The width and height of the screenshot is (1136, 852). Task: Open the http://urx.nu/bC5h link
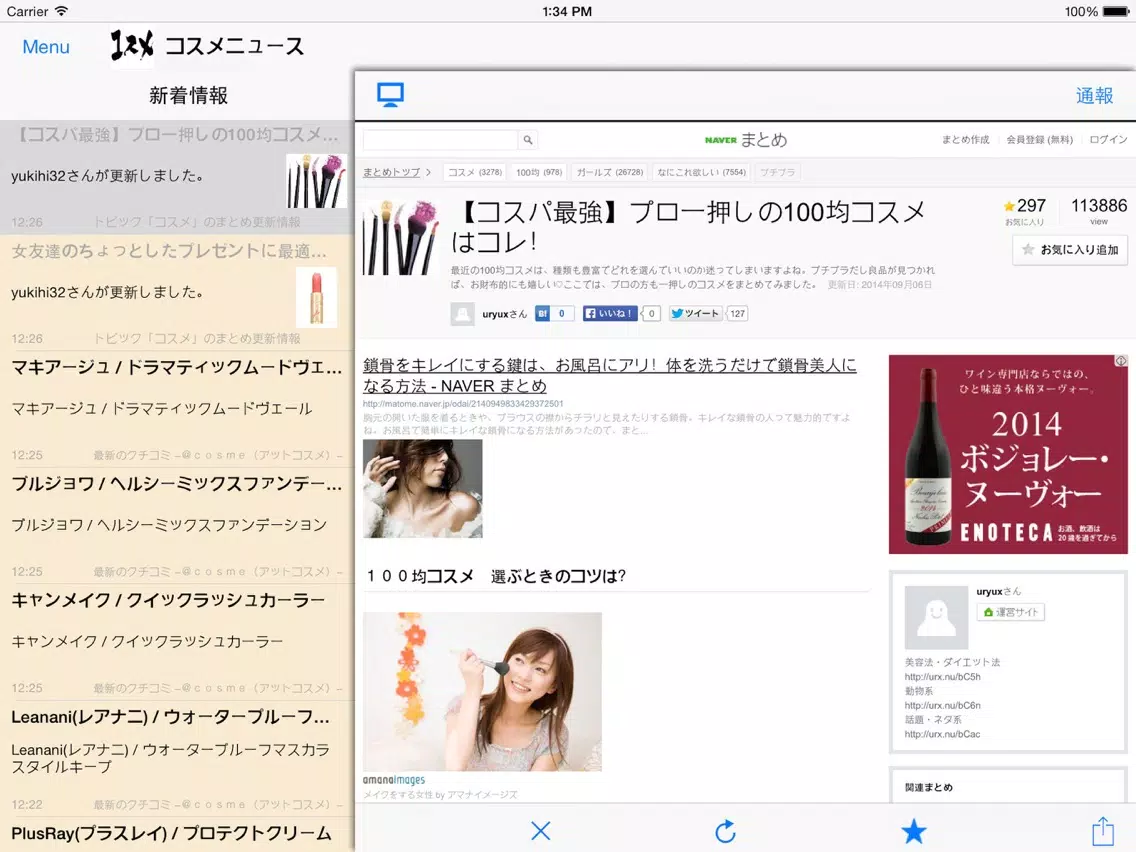pos(942,677)
